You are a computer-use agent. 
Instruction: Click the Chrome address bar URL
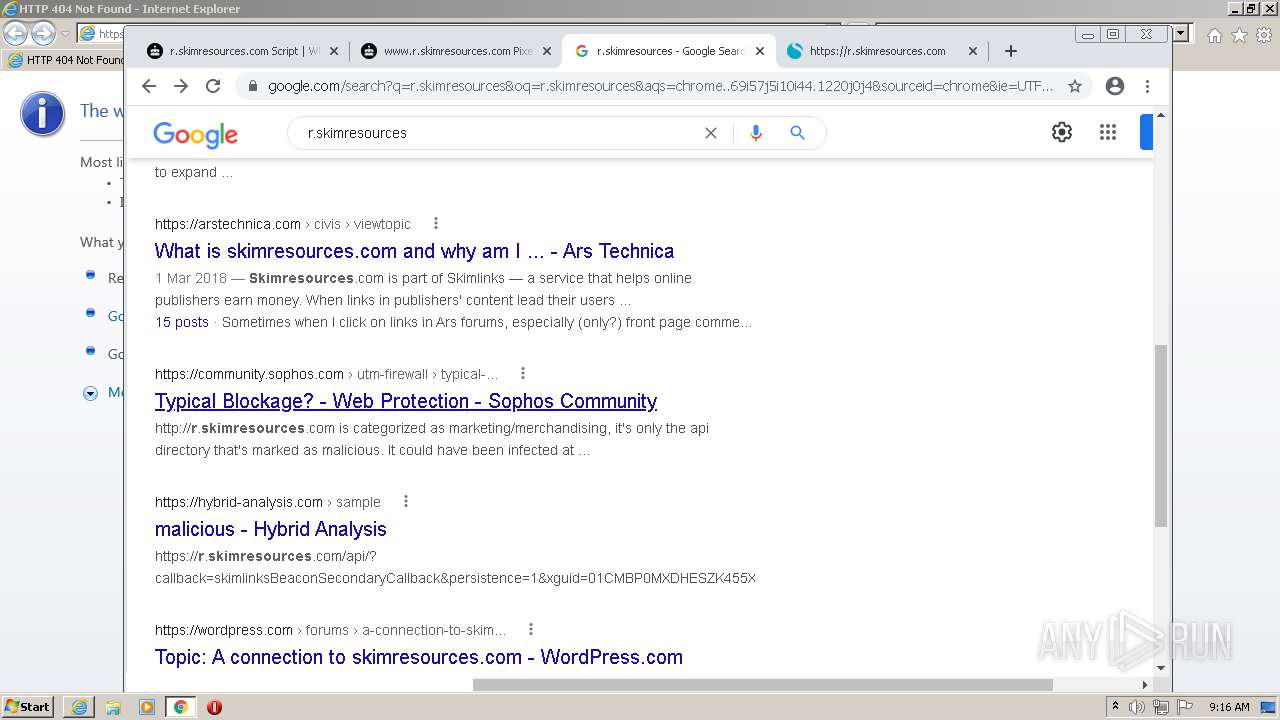tap(660, 86)
